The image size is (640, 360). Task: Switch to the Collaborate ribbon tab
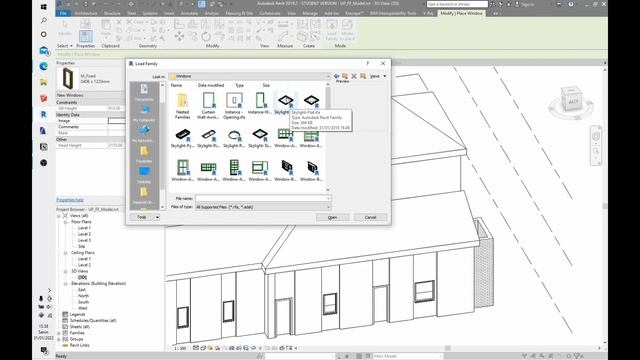coord(269,13)
